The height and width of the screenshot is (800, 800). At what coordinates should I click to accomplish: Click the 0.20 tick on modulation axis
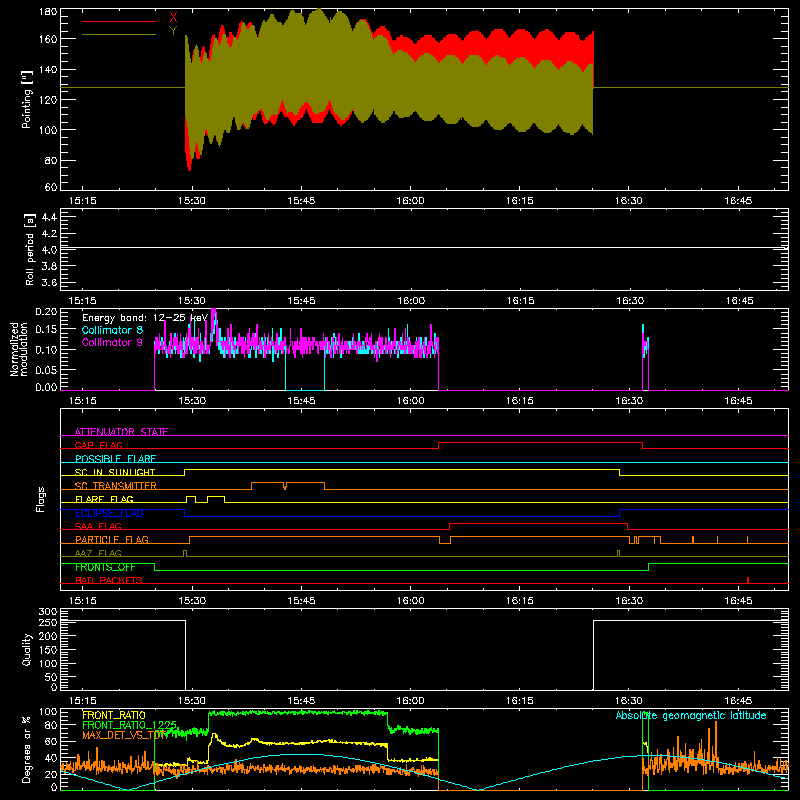(46, 312)
